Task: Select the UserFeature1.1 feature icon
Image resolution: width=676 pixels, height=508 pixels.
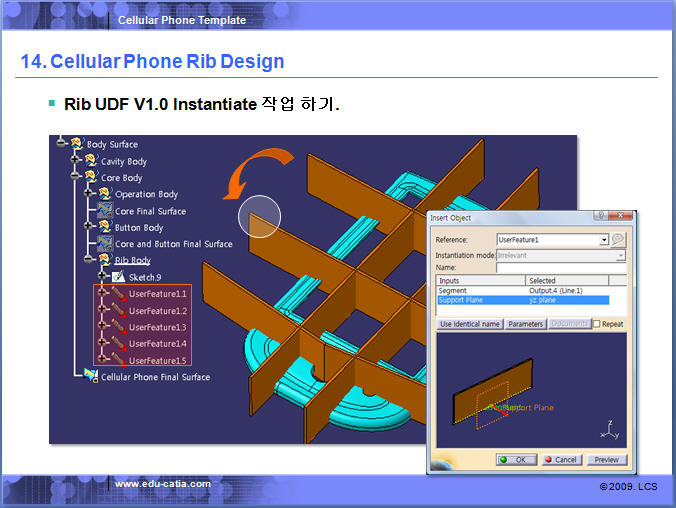Action: (118, 294)
